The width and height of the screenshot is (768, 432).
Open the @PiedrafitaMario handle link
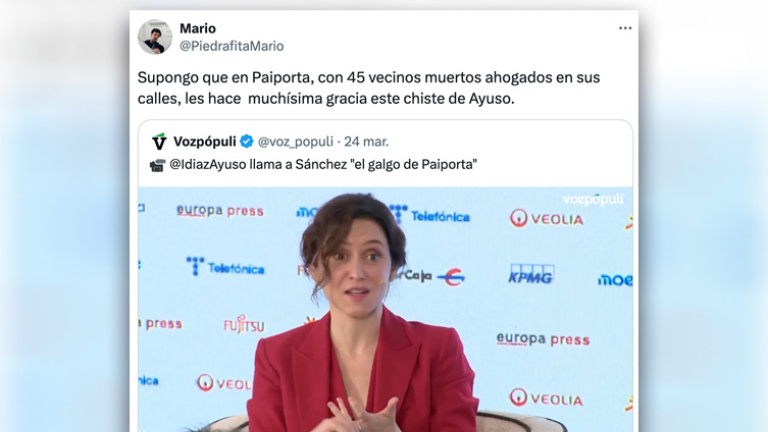click(x=232, y=46)
